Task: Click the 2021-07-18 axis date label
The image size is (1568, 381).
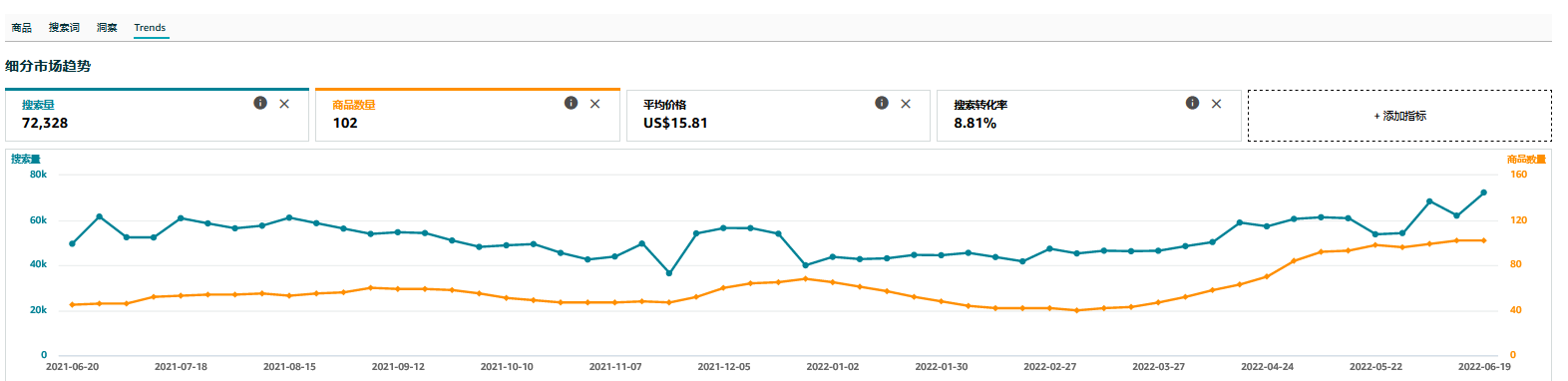Action: tap(181, 367)
